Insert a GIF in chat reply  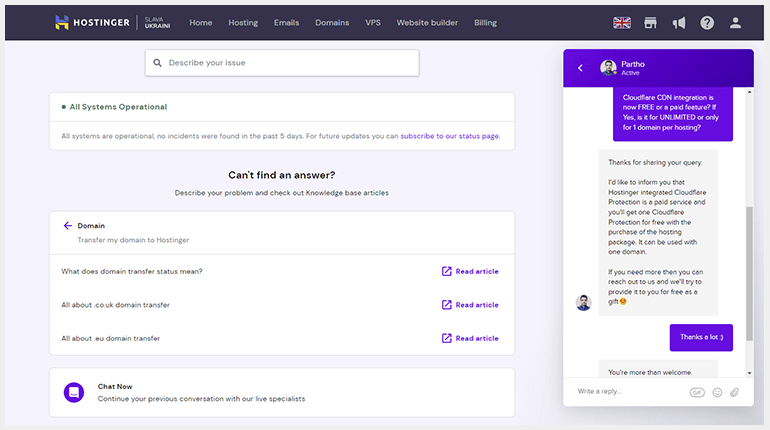coord(697,392)
